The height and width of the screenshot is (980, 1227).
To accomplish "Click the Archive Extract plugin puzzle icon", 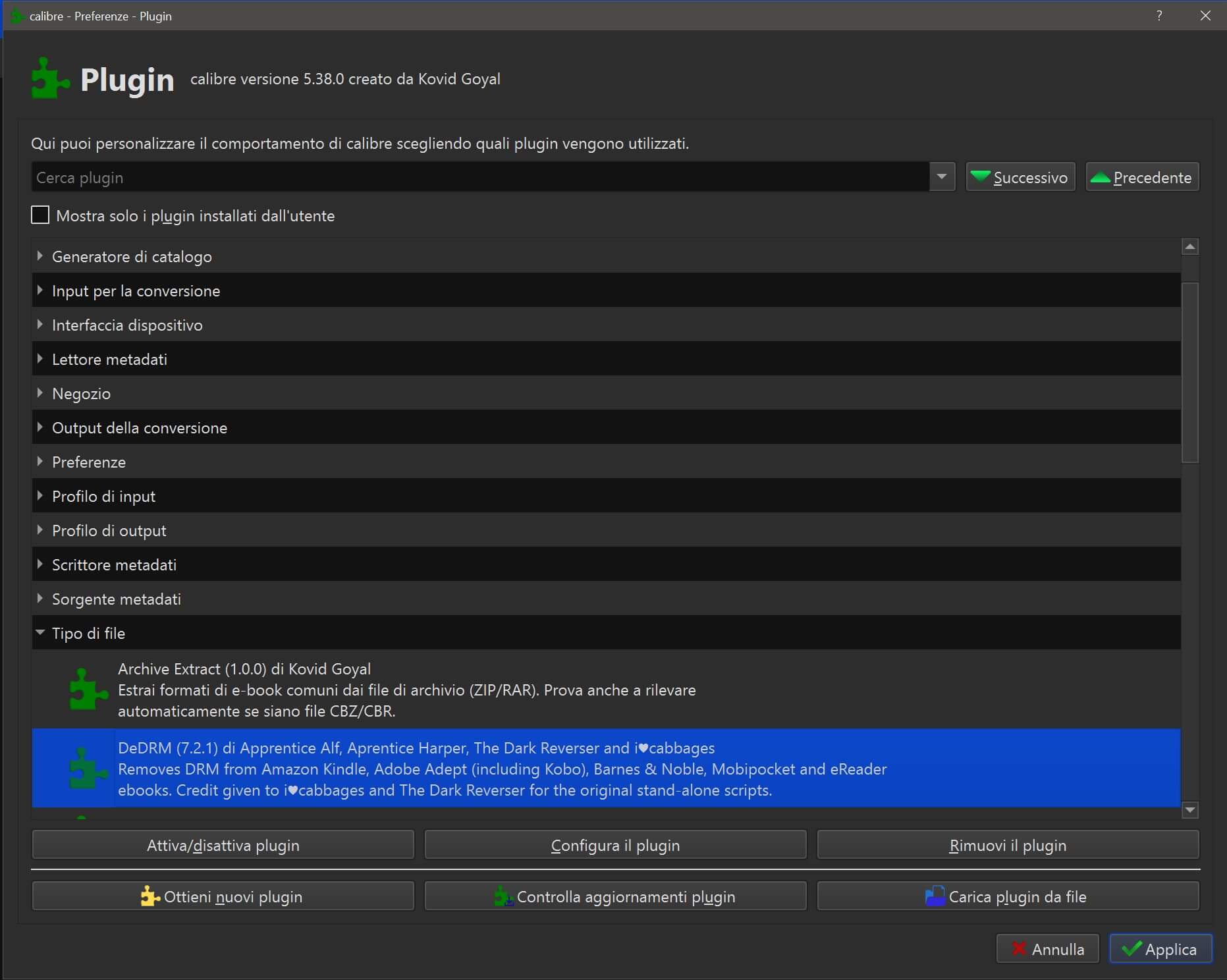I will (88, 690).
